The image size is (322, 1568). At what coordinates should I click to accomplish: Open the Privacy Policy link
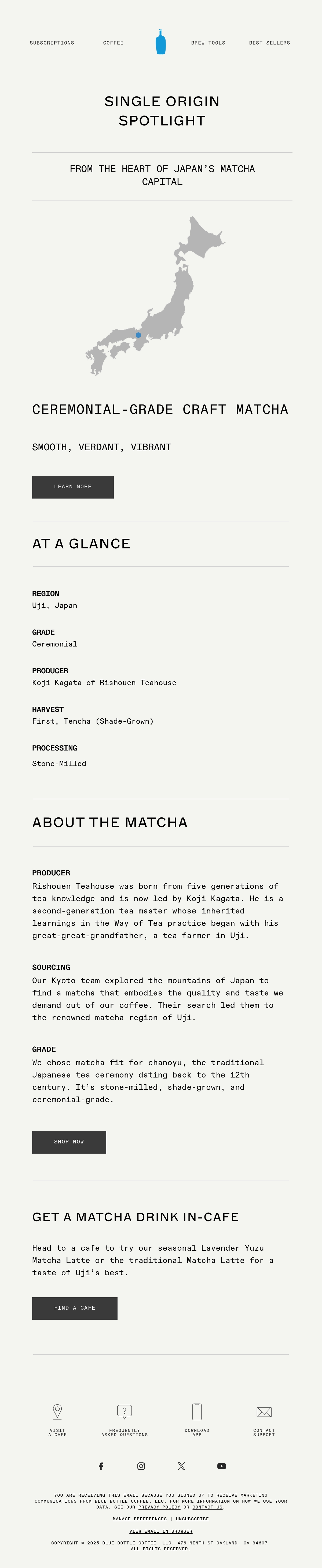pos(159,1507)
